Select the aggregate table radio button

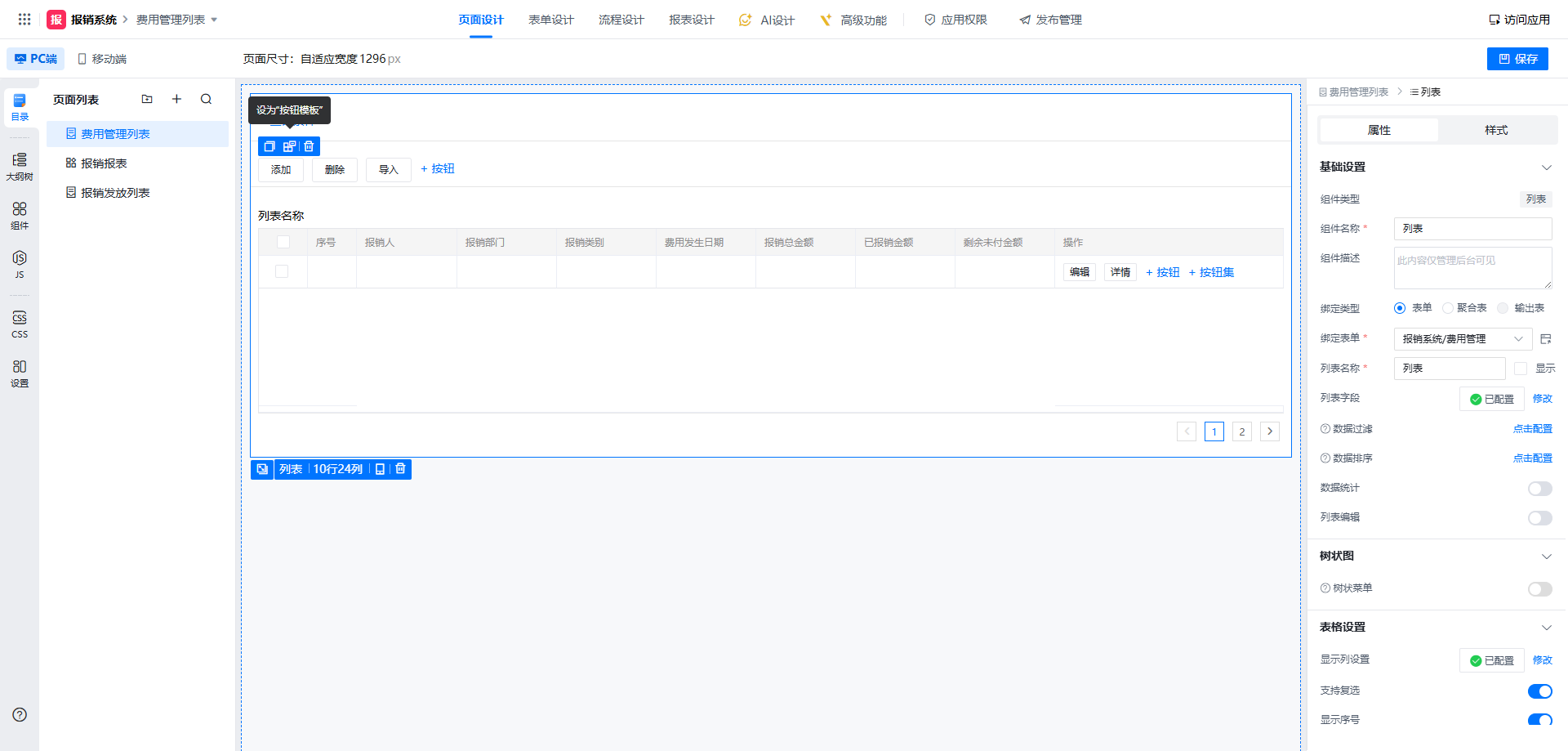click(x=1448, y=308)
